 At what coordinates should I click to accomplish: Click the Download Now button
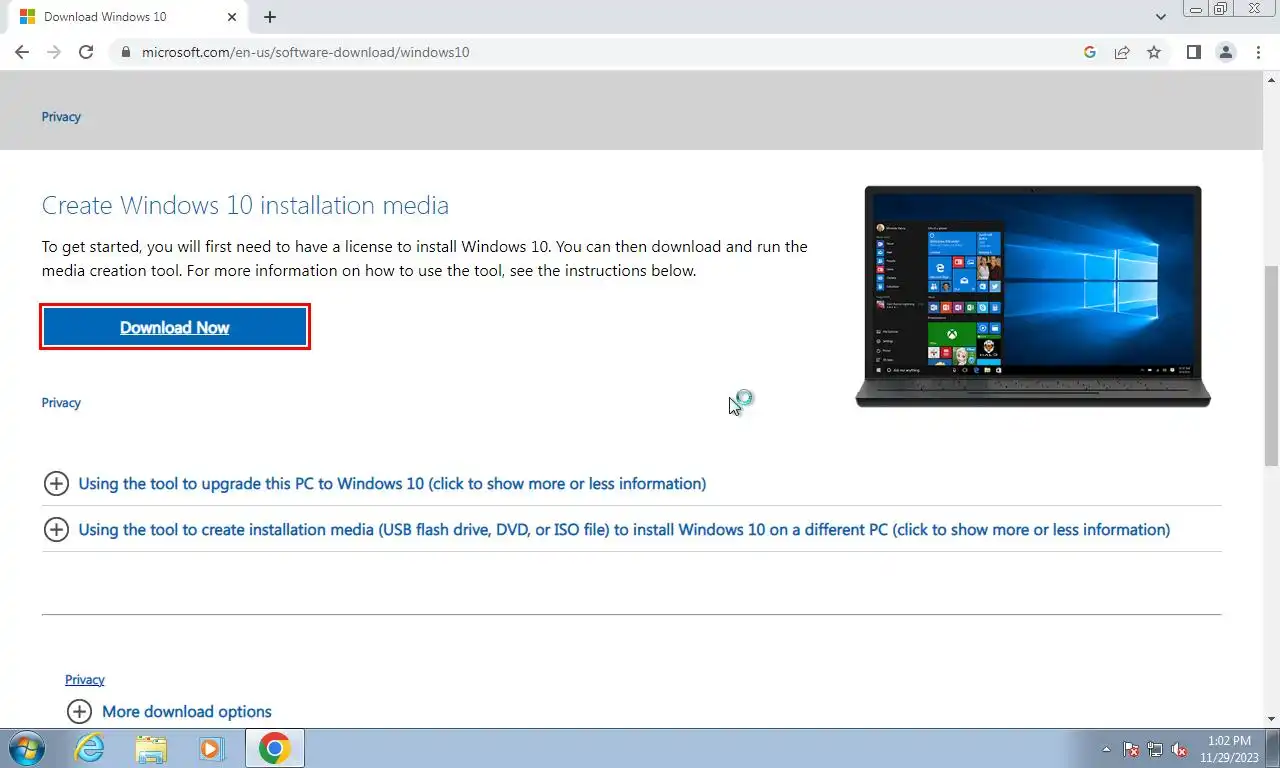click(175, 327)
